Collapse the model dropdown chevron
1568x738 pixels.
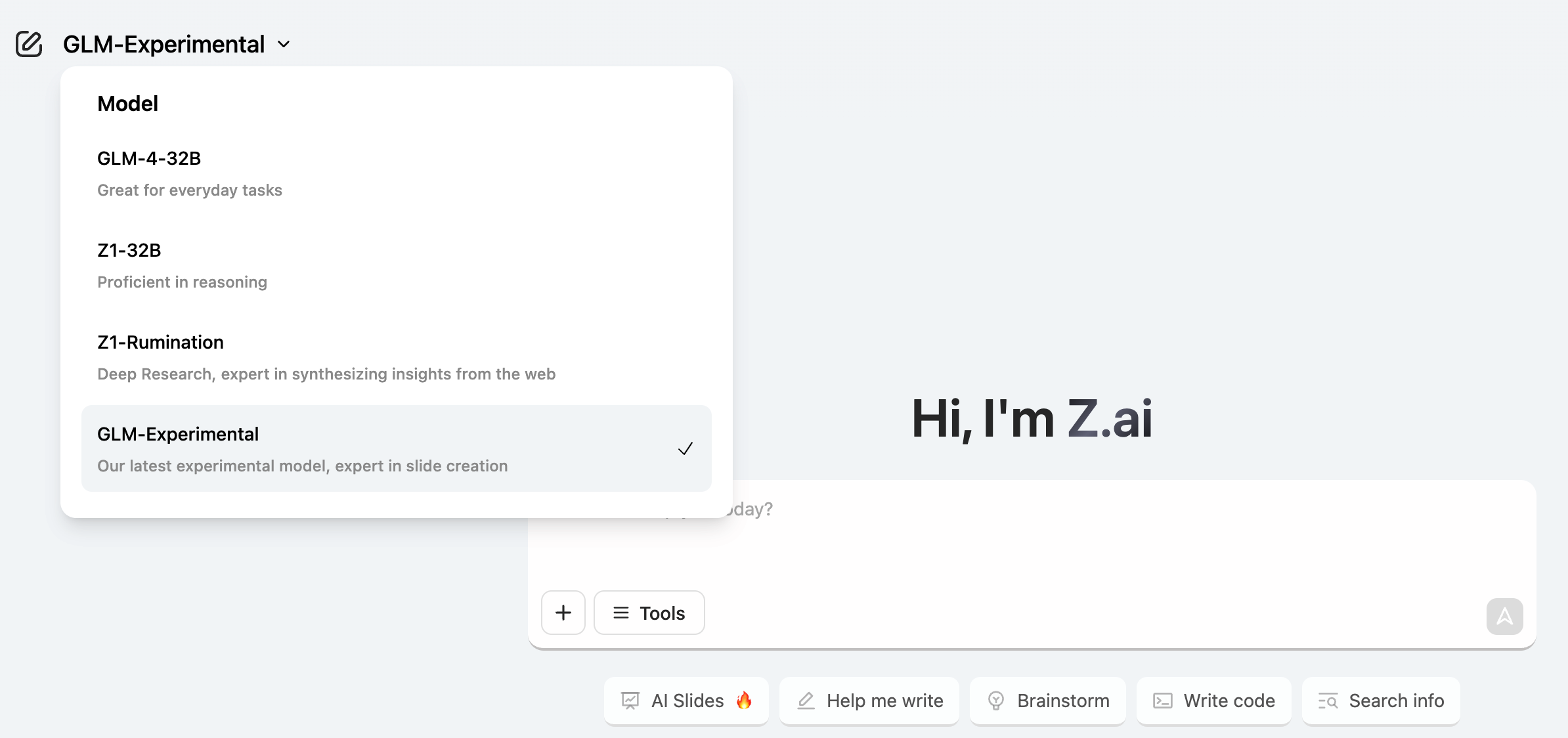pyautogui.click(x=284, y=44)
